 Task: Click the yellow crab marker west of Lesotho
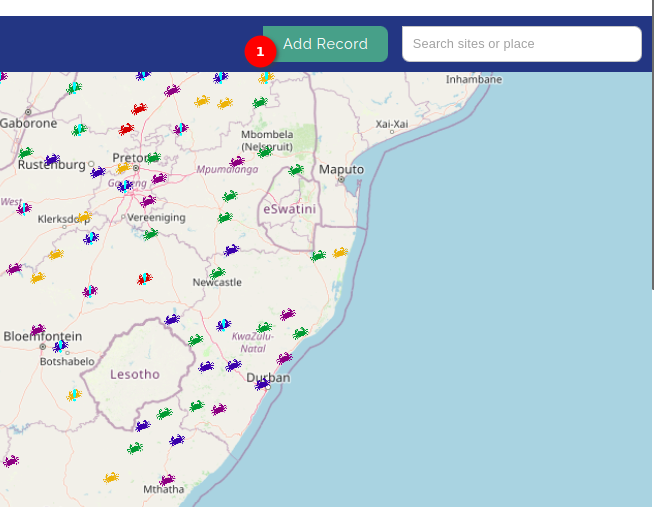(x=74, y=395)
